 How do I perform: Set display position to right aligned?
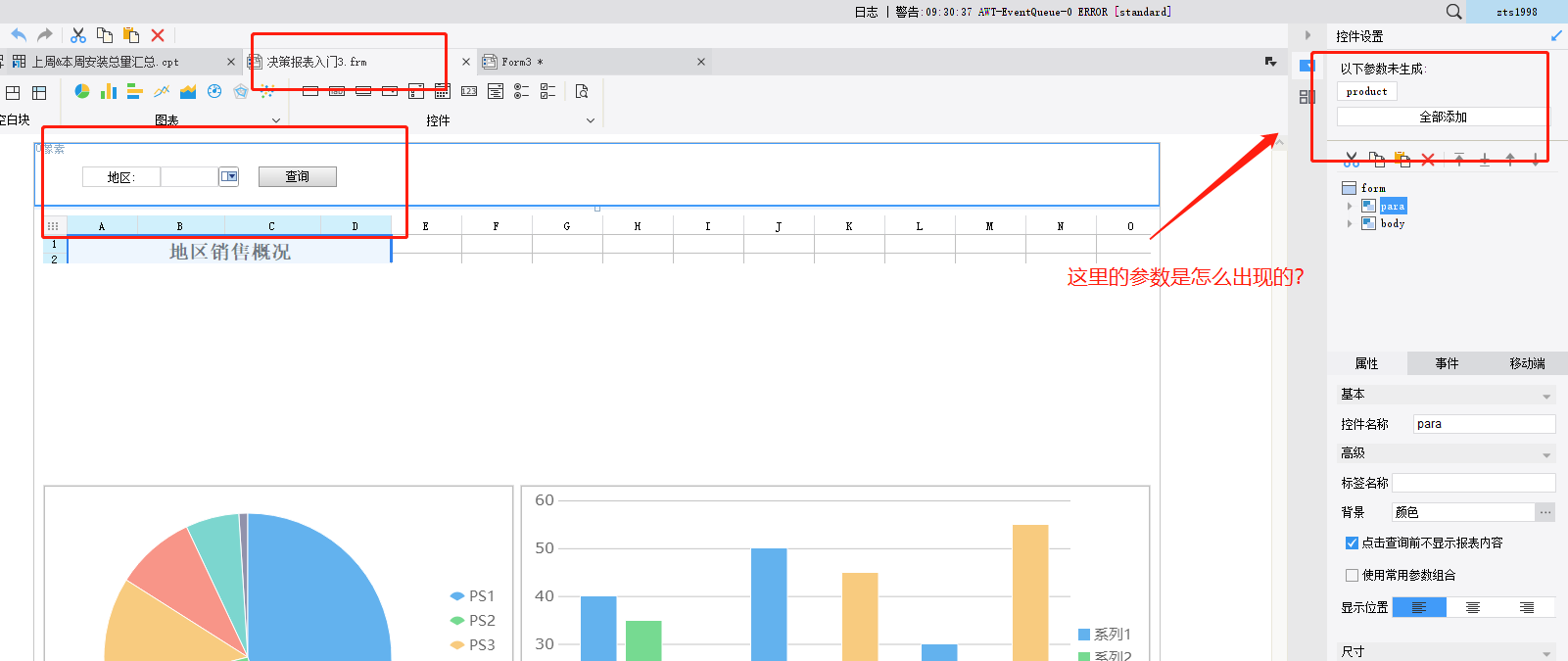[1527, 607]
